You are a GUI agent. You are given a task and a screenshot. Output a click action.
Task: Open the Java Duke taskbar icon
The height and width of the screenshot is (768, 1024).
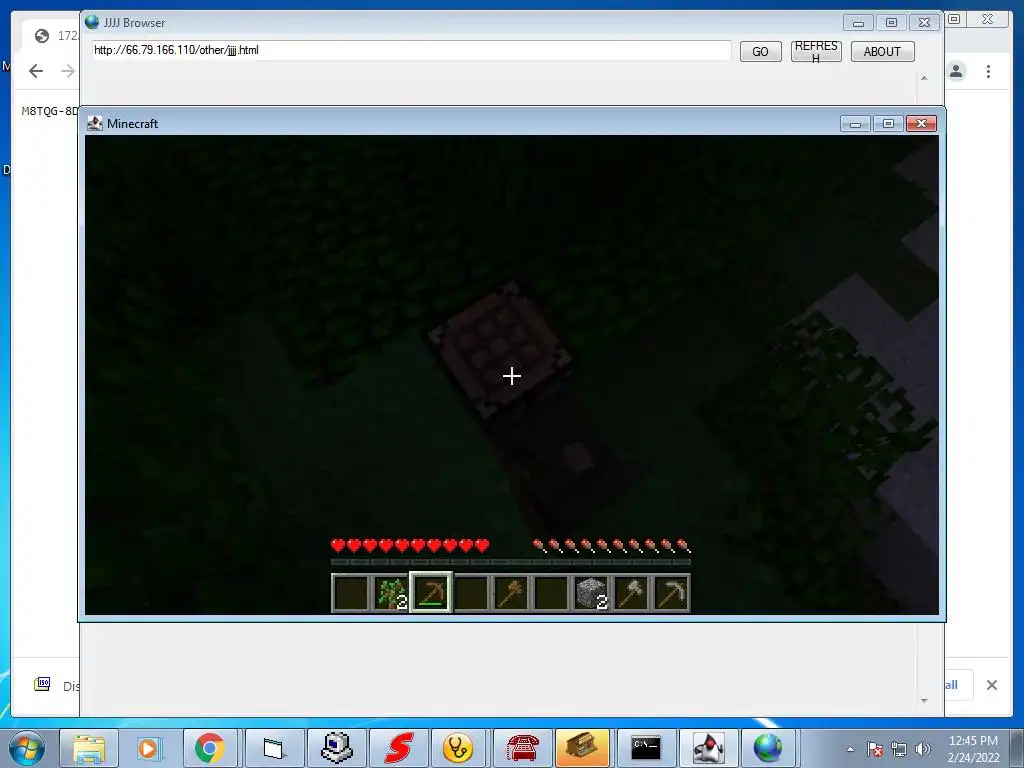pyautogui.click(x=709, y=748)
